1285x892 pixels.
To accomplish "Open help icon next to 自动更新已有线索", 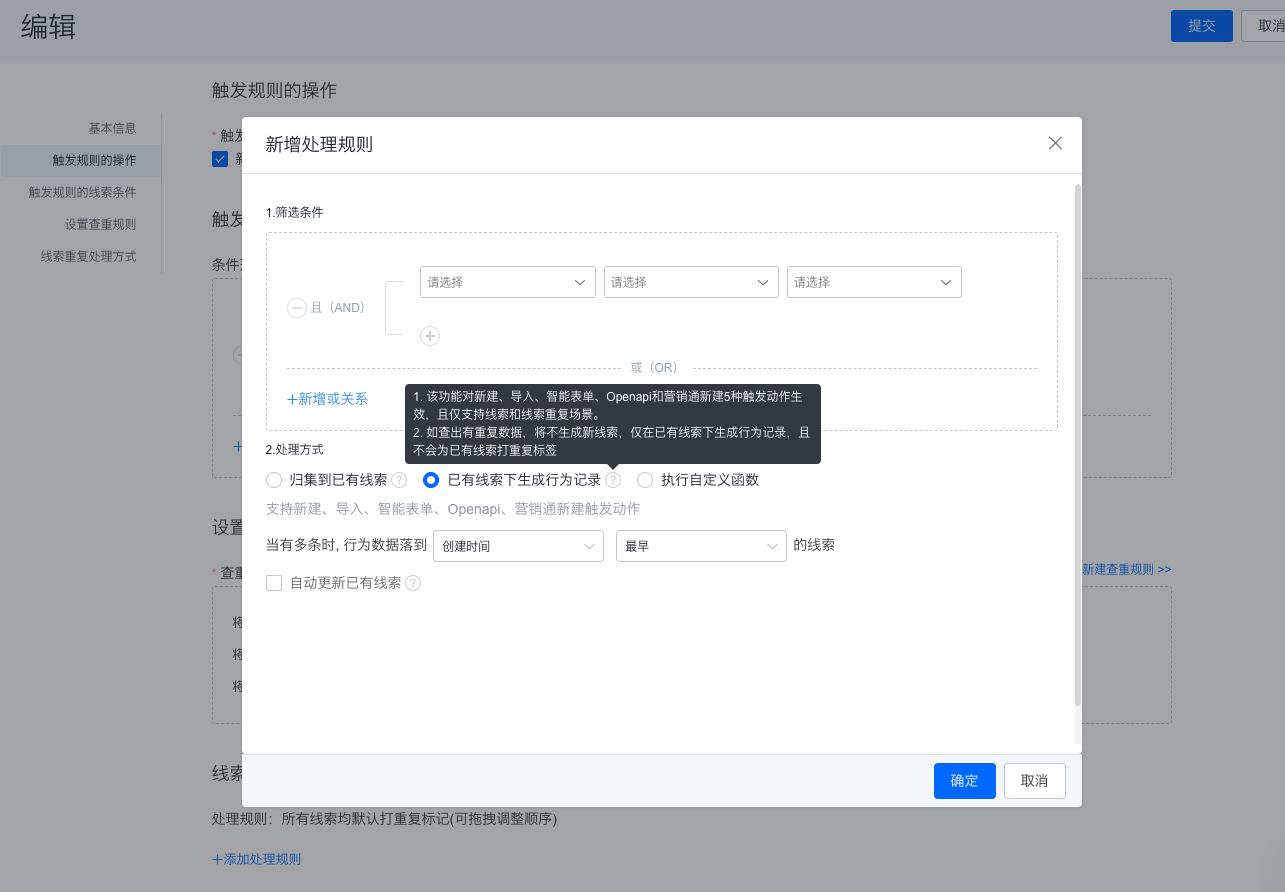I will click(414, 583).
